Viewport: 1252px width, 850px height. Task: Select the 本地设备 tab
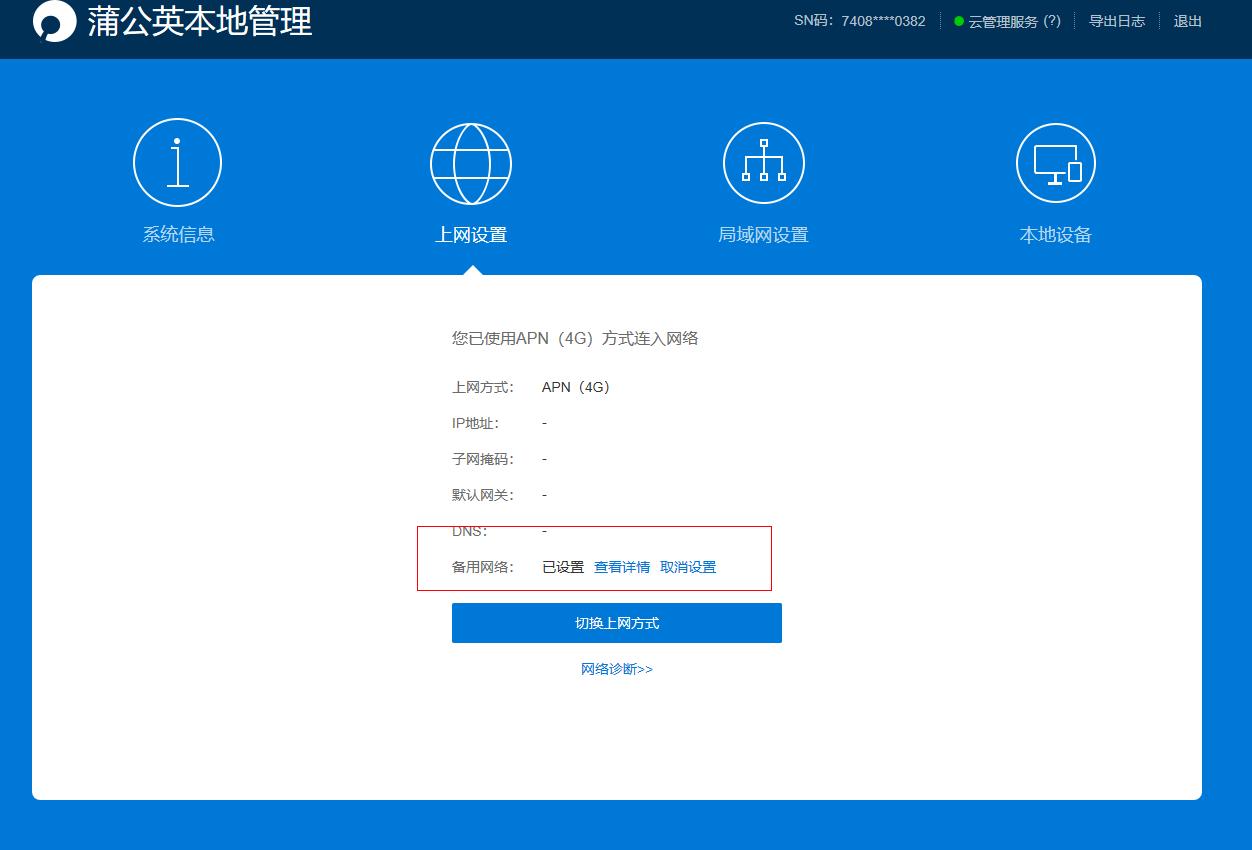click(x=1055, y=233)
